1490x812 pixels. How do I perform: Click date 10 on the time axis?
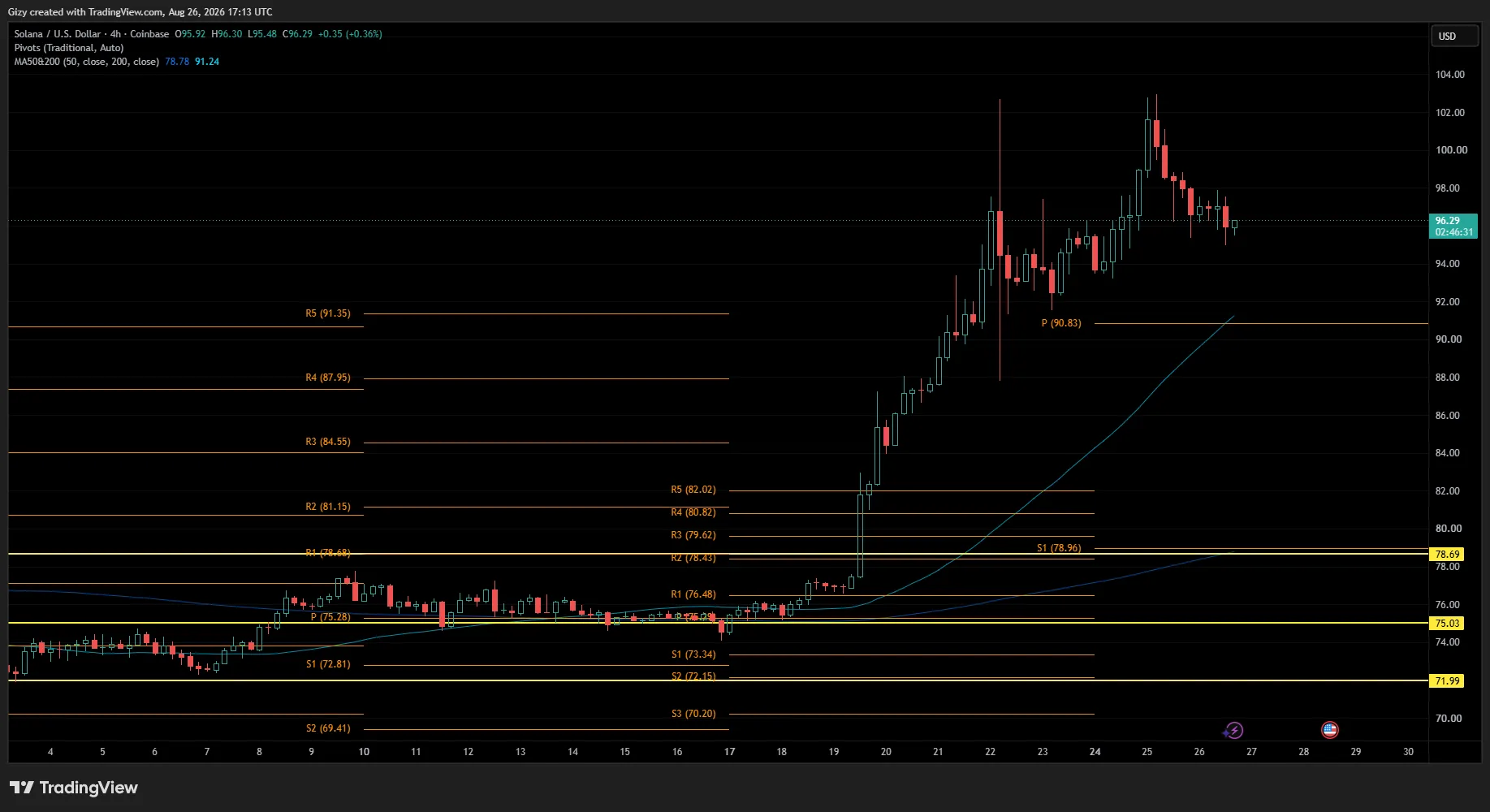pyautogui.click(x=364, y=752)
